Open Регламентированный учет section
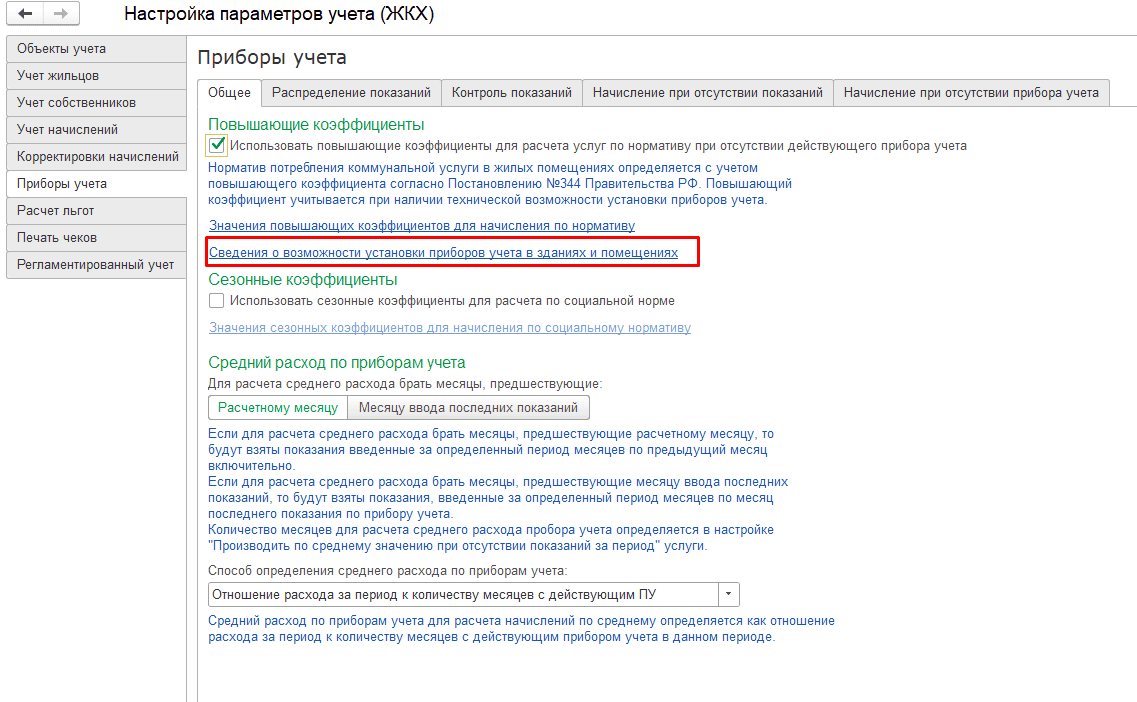Image resolution: width=1137 pixels, height=702 pixels. pos(96,265)
